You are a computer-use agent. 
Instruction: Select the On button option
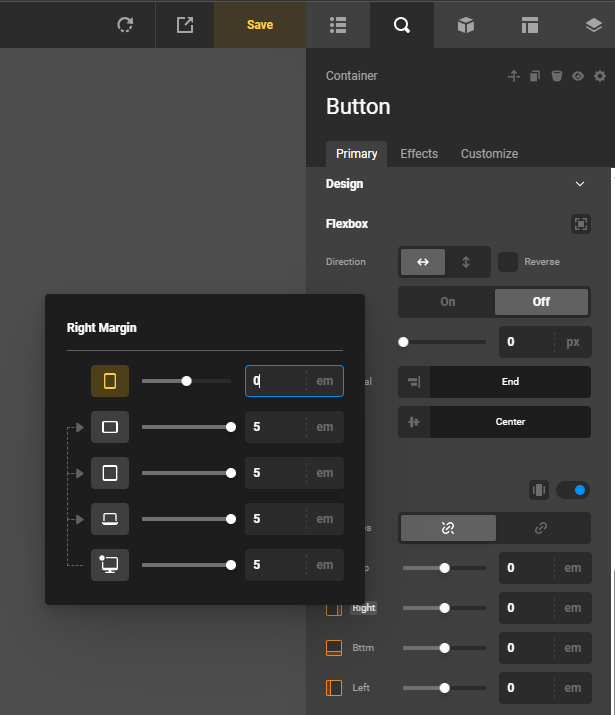click(x=447, y=302)
